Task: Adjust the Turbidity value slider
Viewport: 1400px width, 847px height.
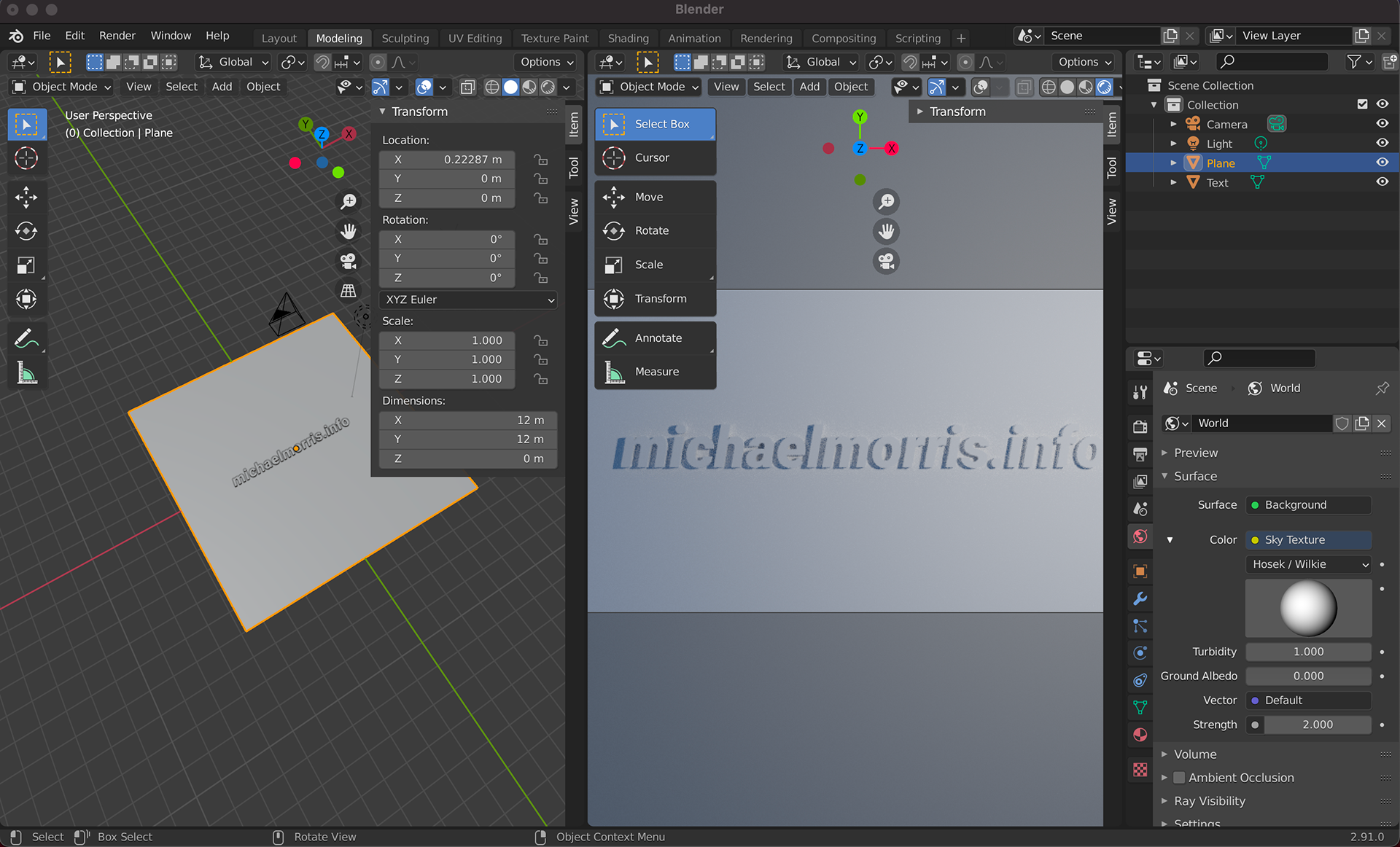Action: click(x=1309, y=652)
